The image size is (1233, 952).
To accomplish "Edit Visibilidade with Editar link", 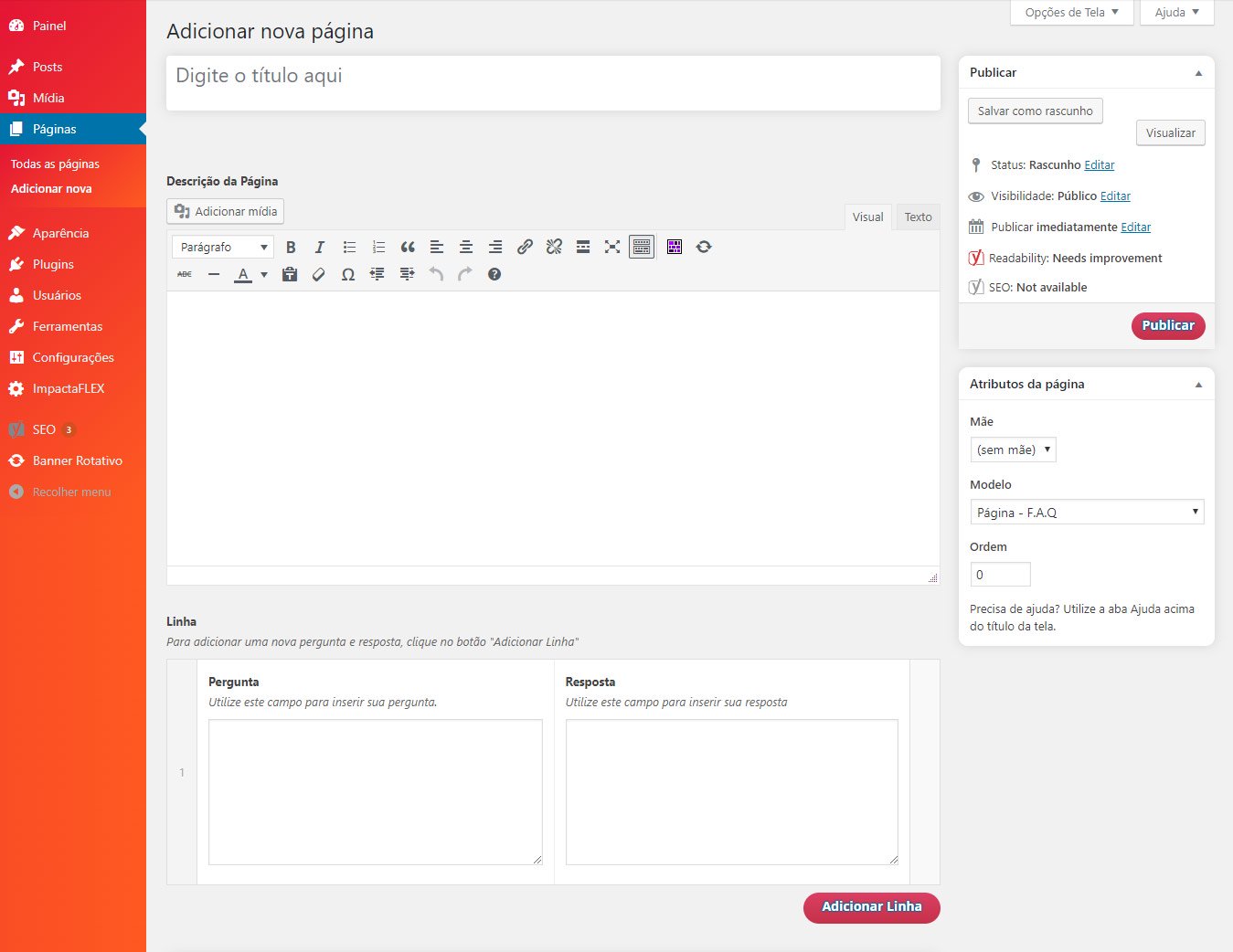I will click(x=1115, y=196).
